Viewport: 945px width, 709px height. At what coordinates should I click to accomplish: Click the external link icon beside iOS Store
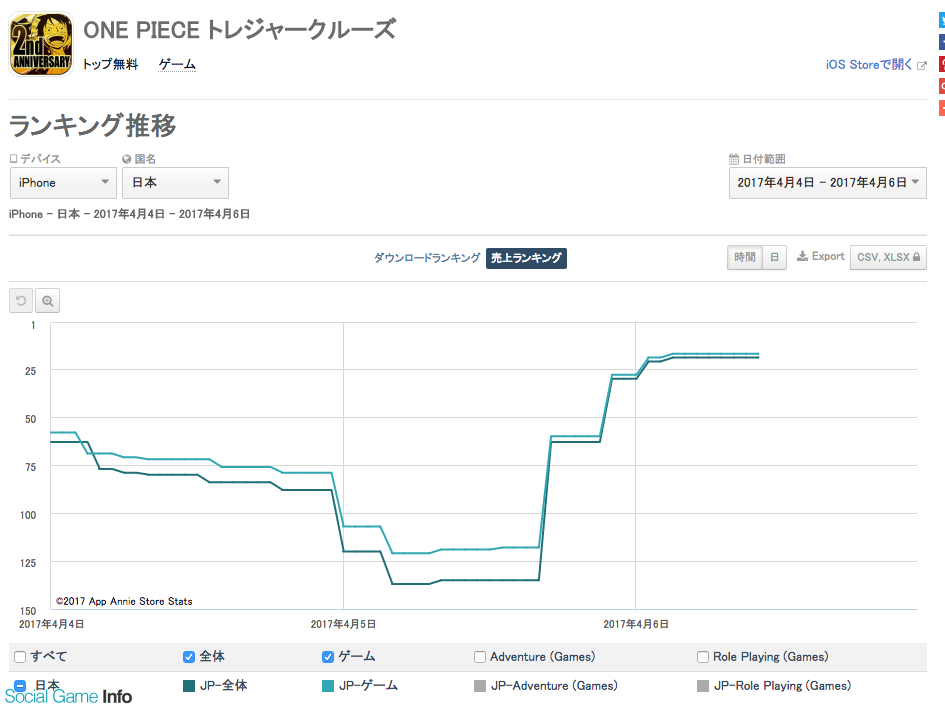(x=921, y=65)
